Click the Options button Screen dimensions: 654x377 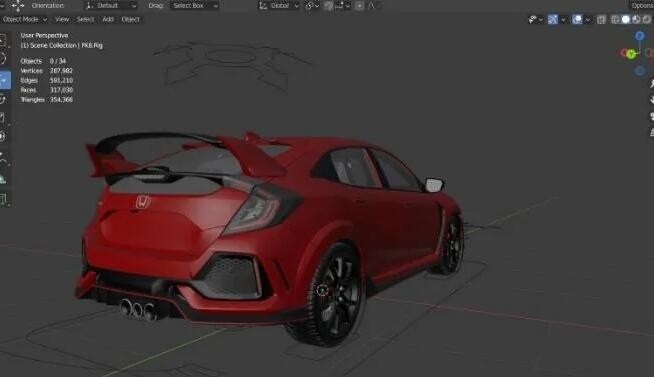641,5
